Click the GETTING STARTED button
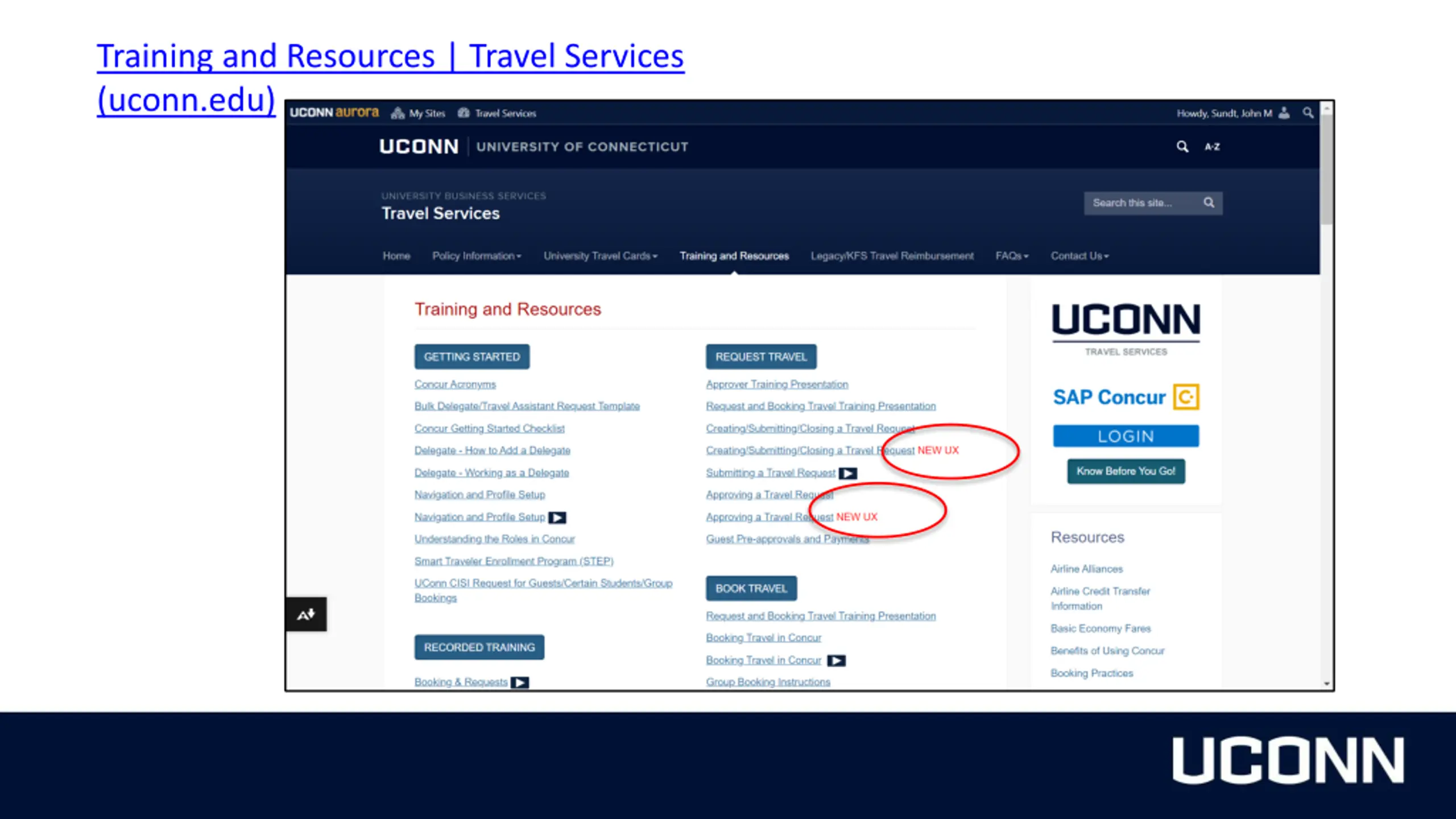 click(472, 357)
